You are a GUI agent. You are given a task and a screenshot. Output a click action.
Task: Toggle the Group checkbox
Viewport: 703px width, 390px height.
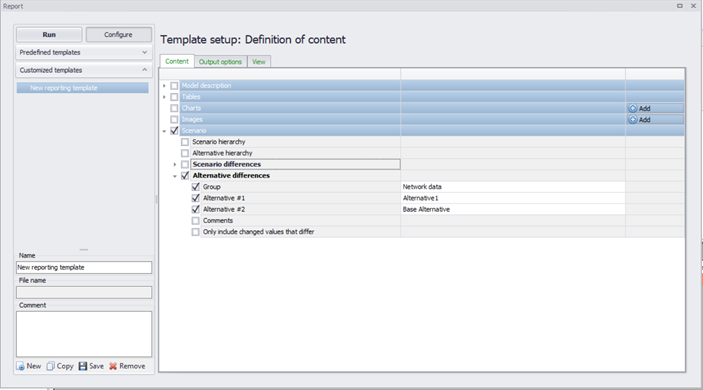click(x=195, y=187)
